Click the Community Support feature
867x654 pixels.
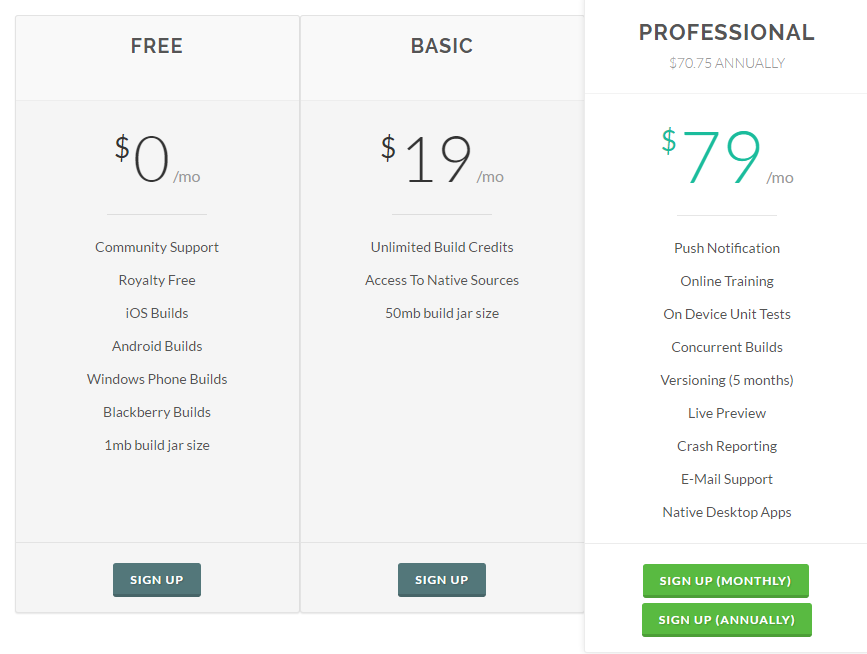[156, 247]
